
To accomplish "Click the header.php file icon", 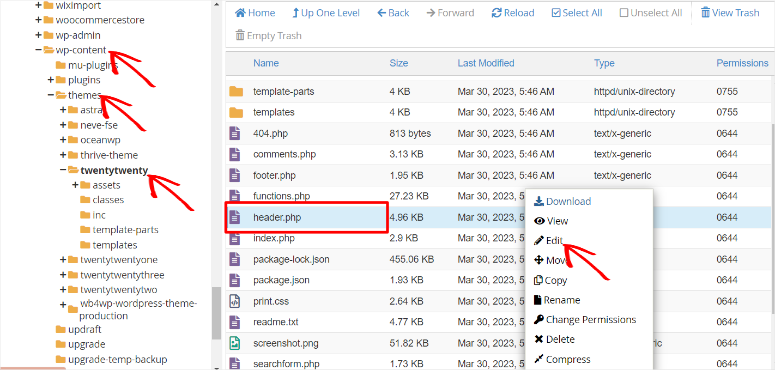I will [235, 217].
